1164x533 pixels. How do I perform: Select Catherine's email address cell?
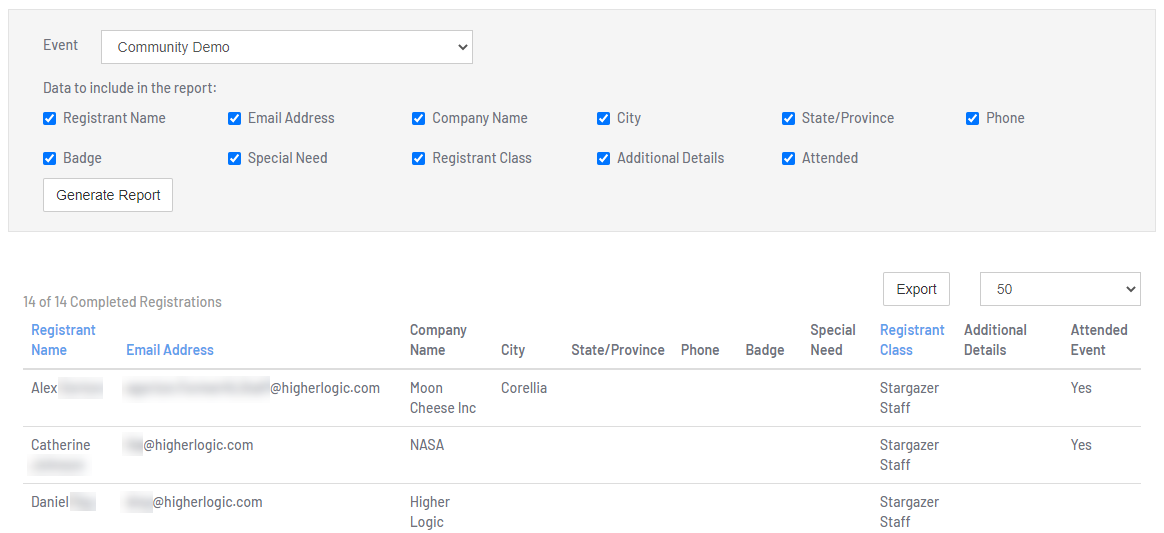pyautogui.click(x=190, y=445)
